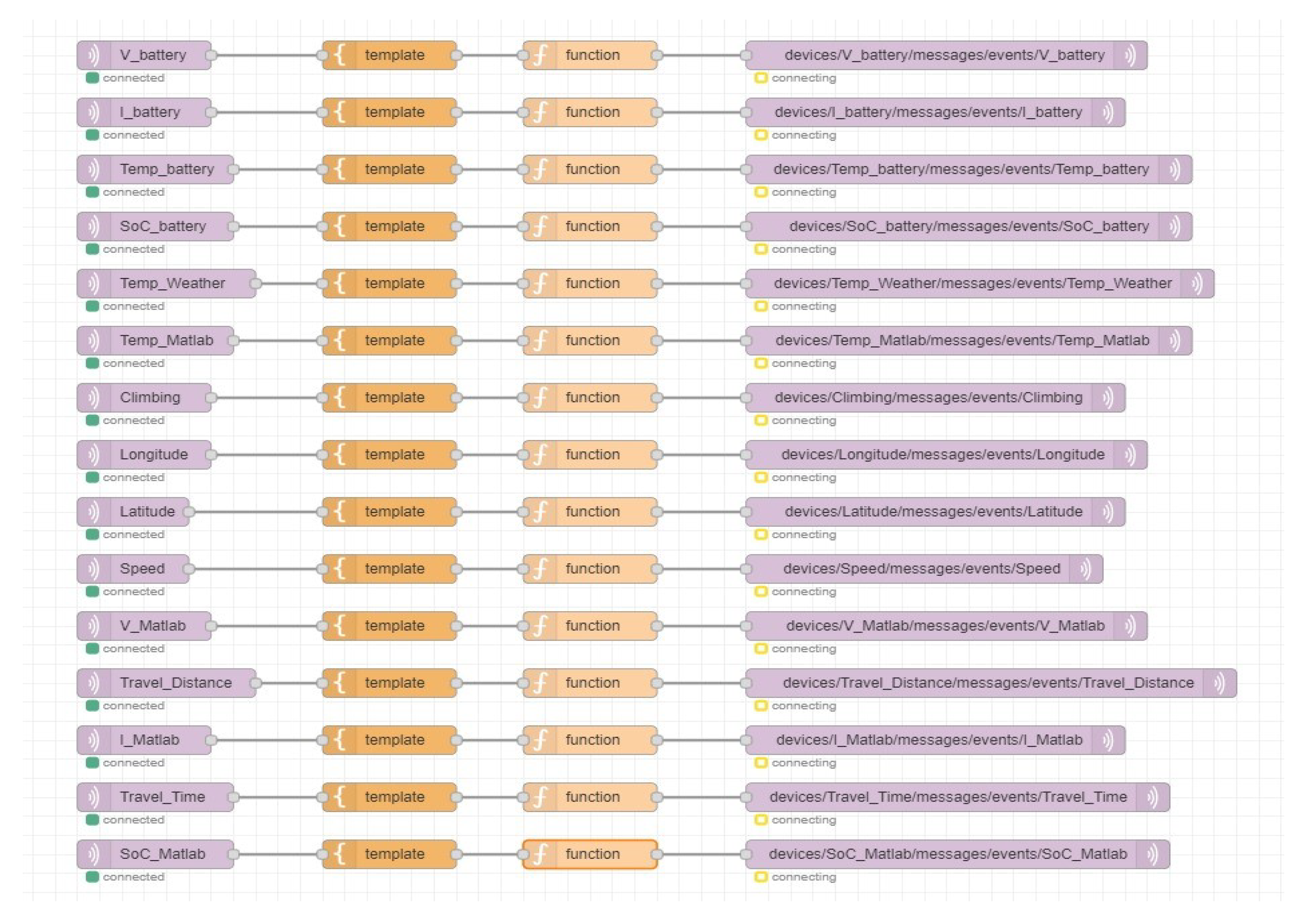Click the curly brace icon on the Climbing row template
This screenshot has height=924, width=1305.
point(339,397)
